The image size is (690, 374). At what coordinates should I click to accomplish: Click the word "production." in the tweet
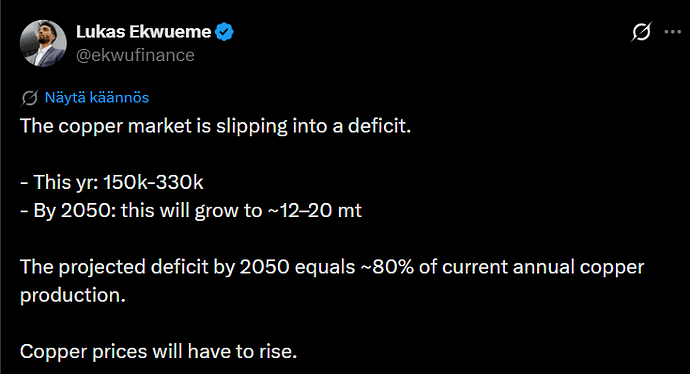pyautogui.click(x=73, y=295)
